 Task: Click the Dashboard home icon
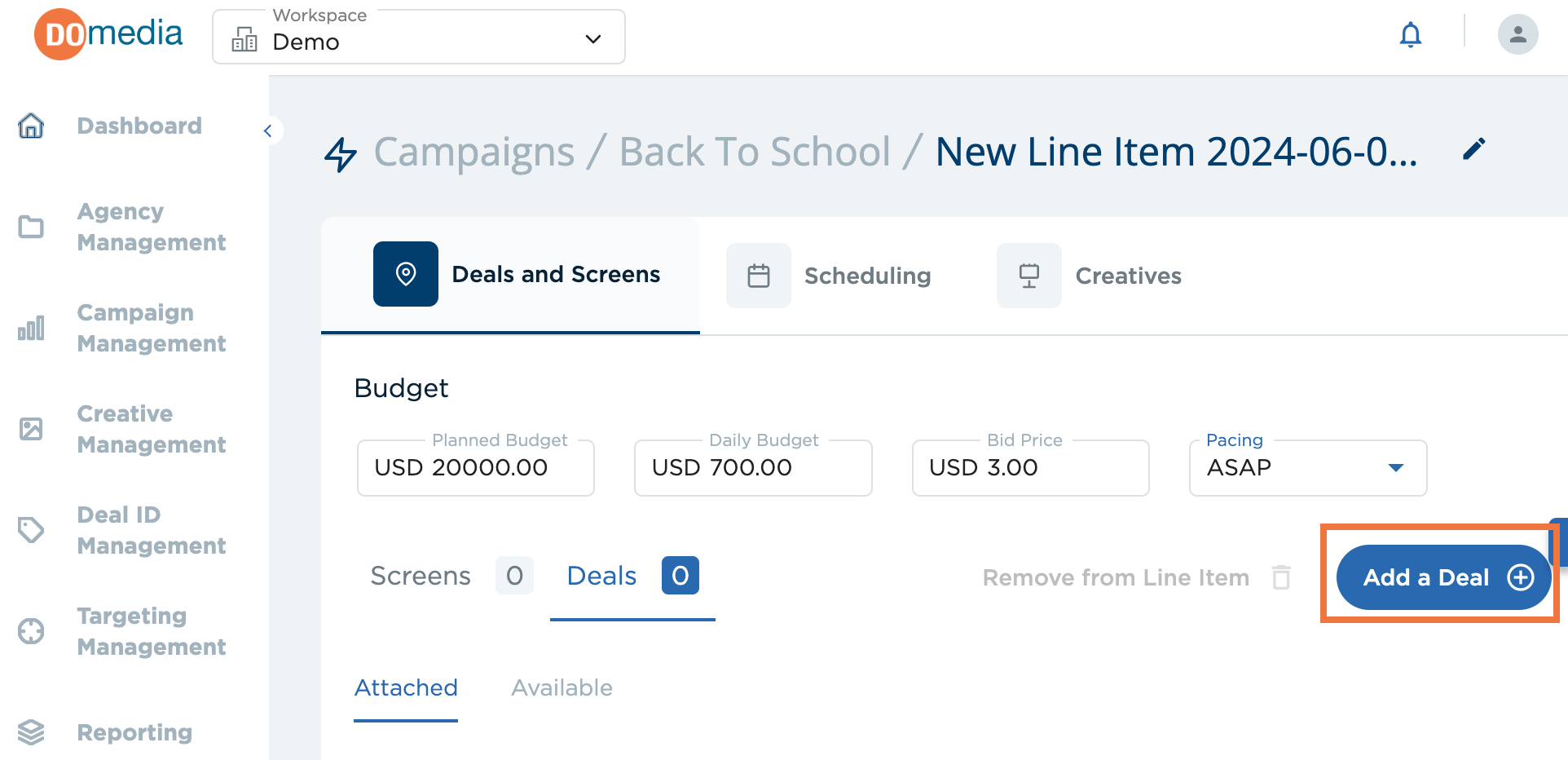click(x=31, y=126)
